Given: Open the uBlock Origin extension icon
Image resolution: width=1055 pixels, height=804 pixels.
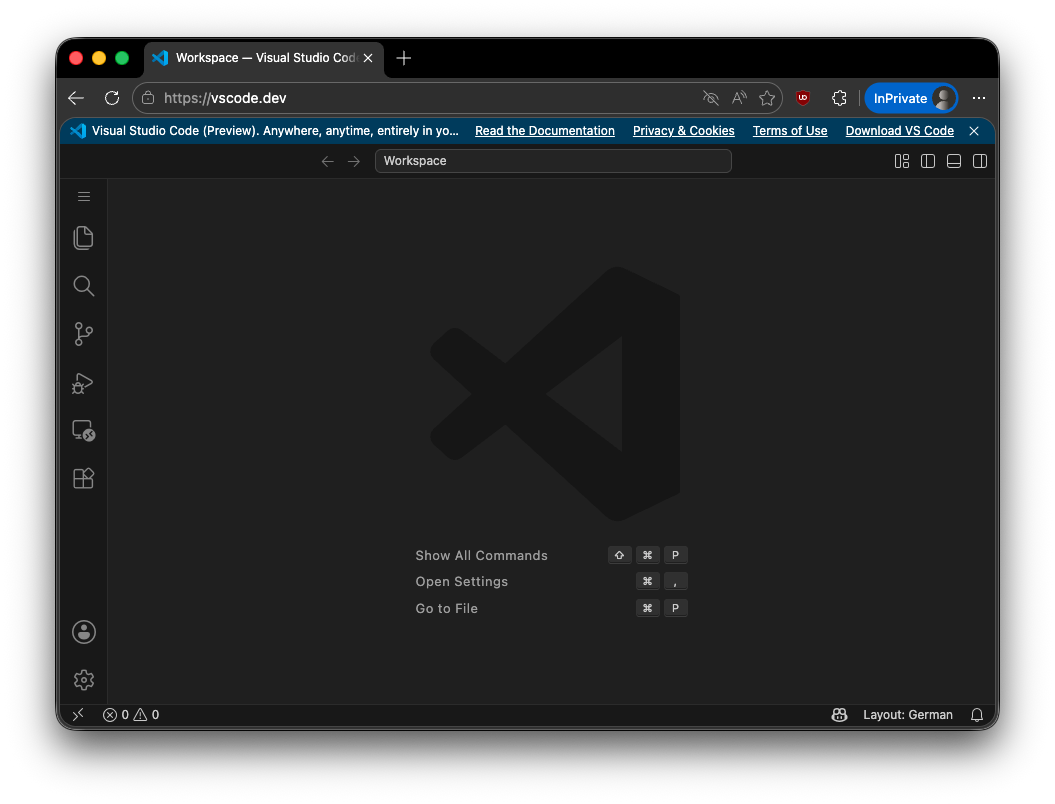Looking at the screenshot, I should click(x=803, y=98).
